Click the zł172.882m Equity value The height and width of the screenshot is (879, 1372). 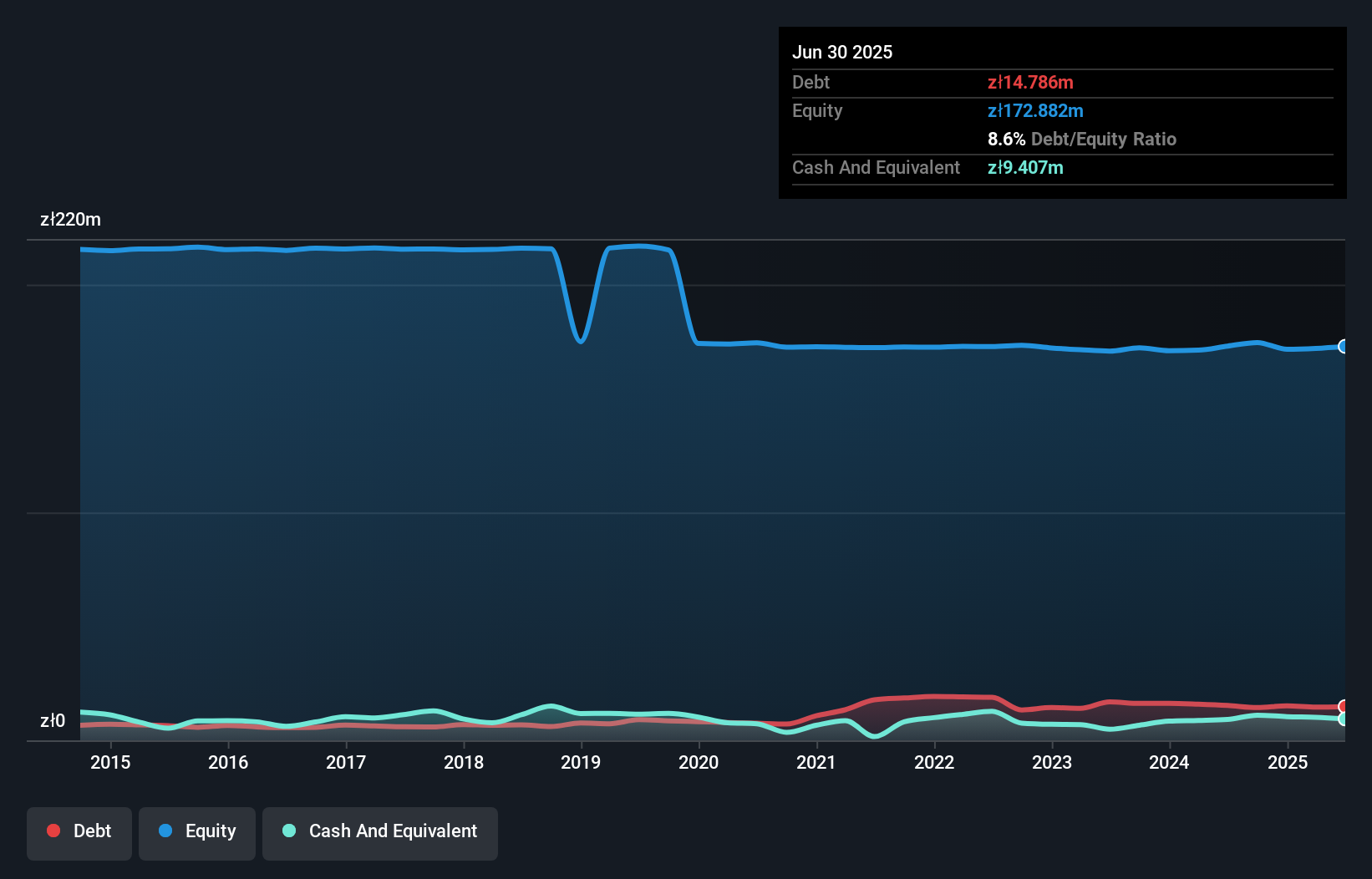(x=1035, y=110)
